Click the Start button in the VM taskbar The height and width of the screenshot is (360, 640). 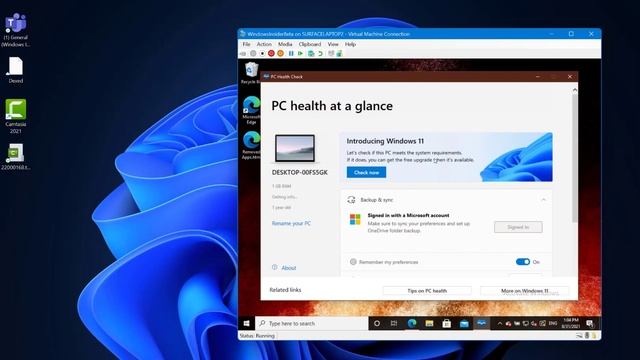click(247, 323)
